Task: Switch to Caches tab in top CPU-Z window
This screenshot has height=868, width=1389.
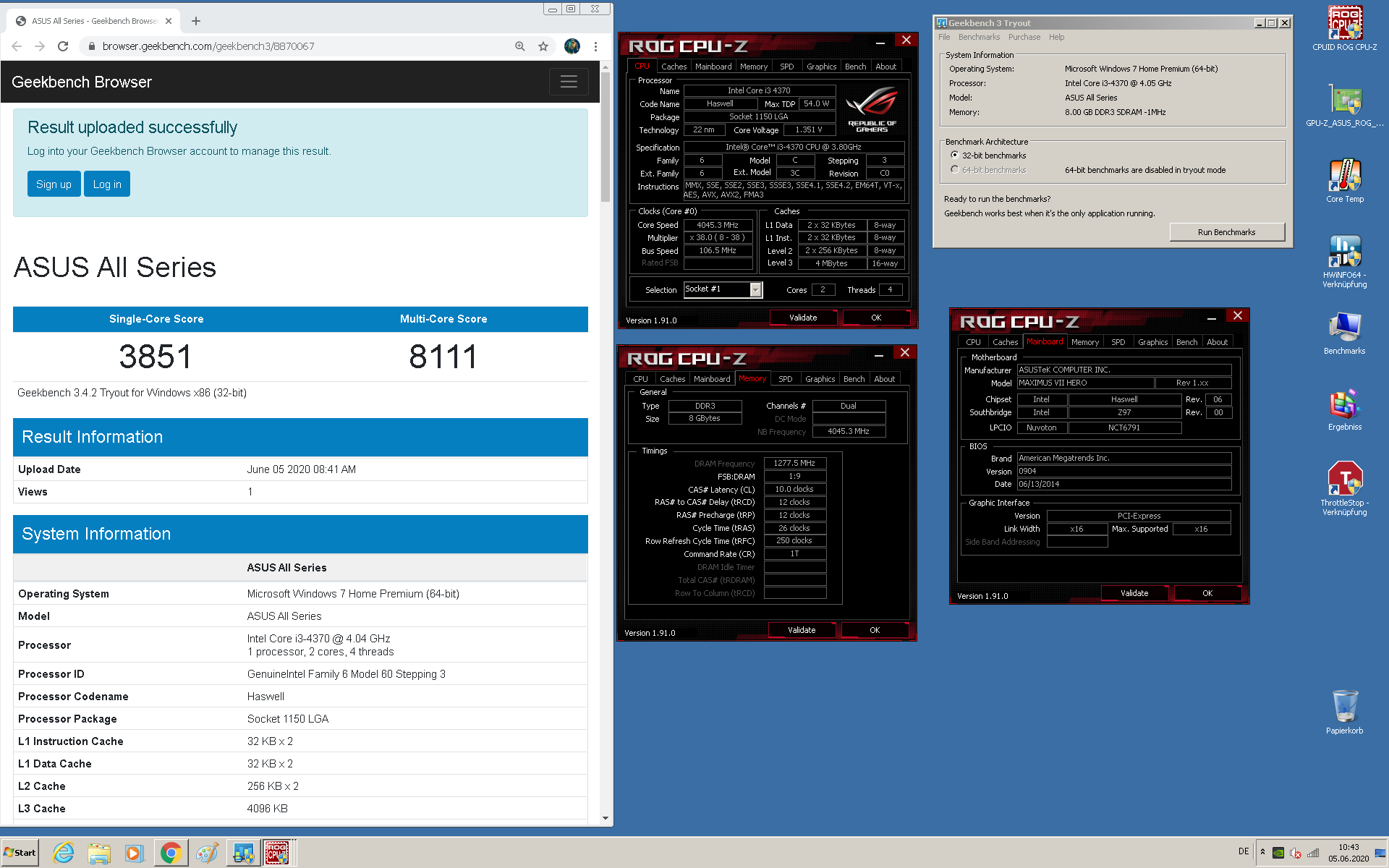Action: (x=674, y=67)
